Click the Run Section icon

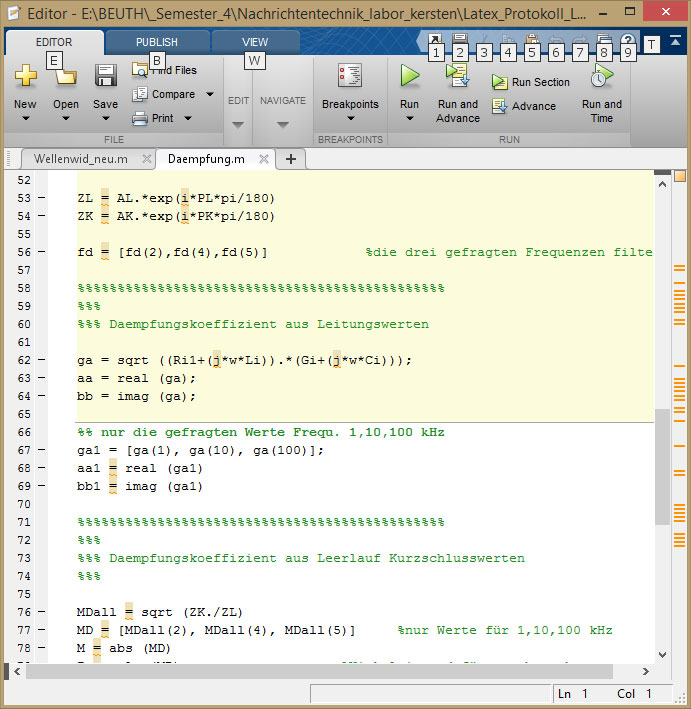(500, 83)
